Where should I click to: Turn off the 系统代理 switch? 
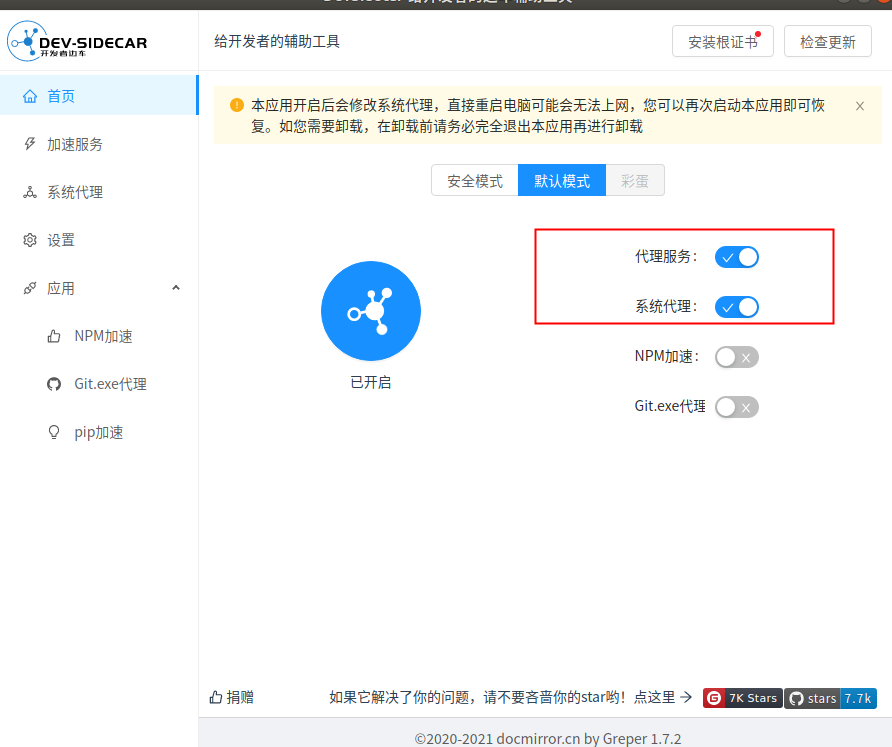pyautogui.click(x=737, y=307)
